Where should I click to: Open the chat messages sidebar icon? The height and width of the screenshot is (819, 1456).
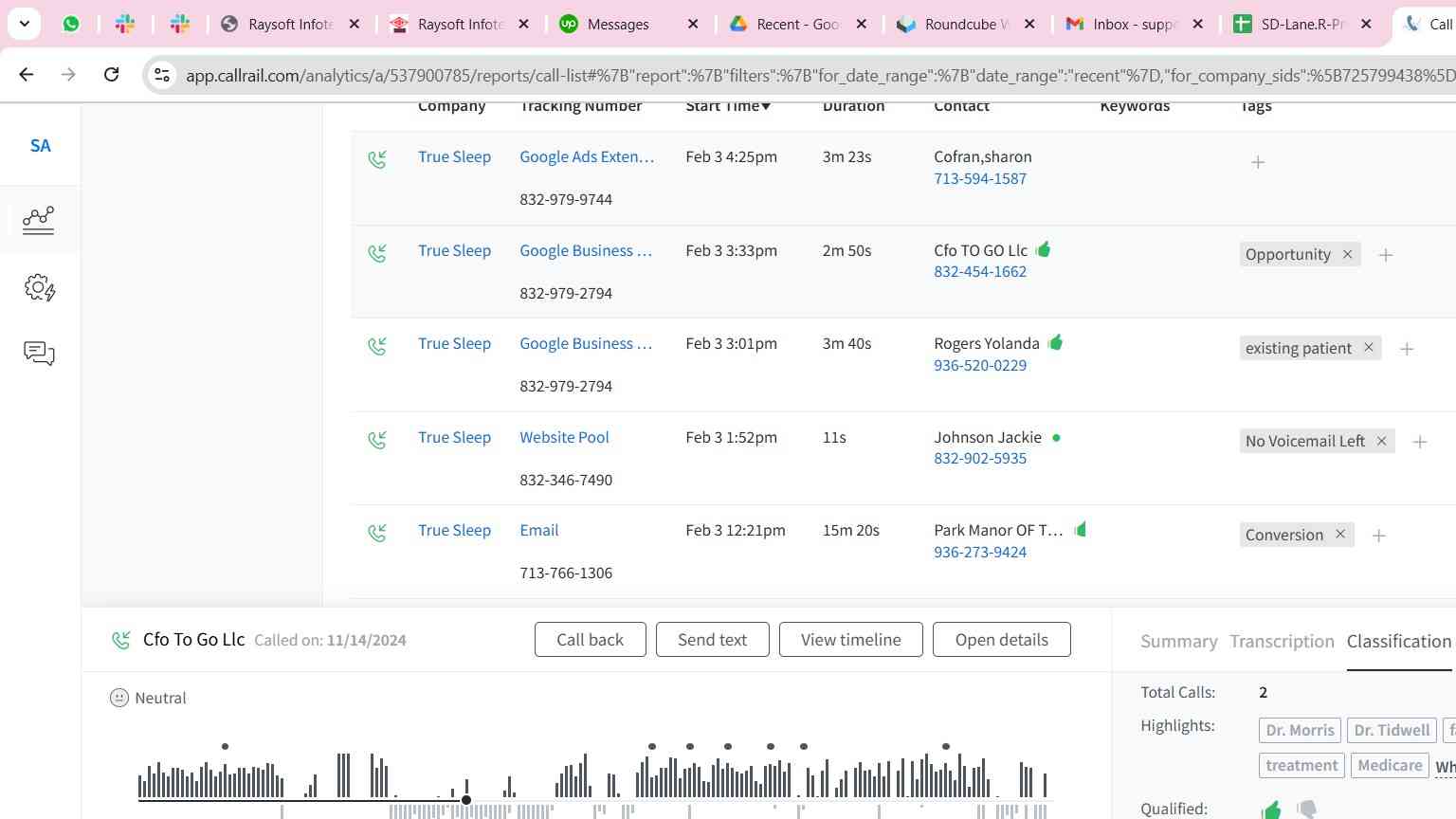click(39, 354)
